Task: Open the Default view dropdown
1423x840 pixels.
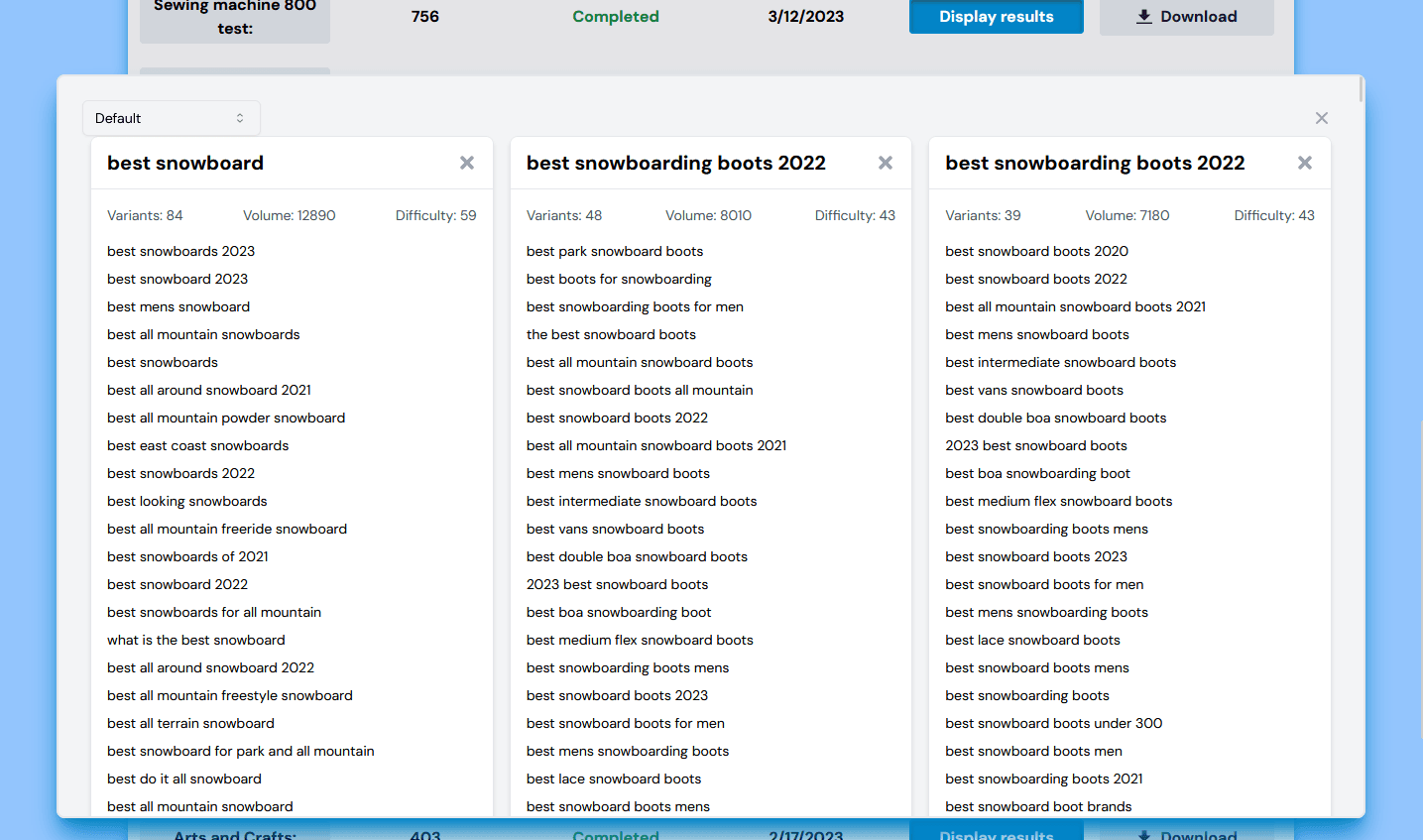Action: (171, 117)
